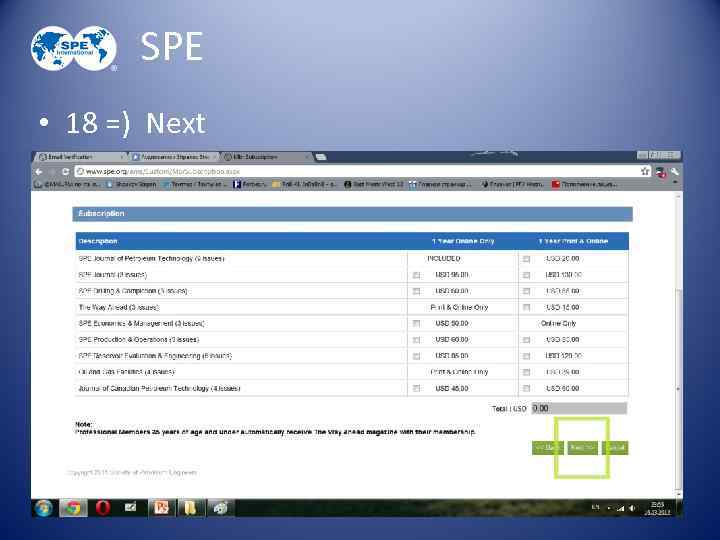Switch to the Email Verification tab
Viewport: 720px width, 540px height.
(x=80, y=157)
